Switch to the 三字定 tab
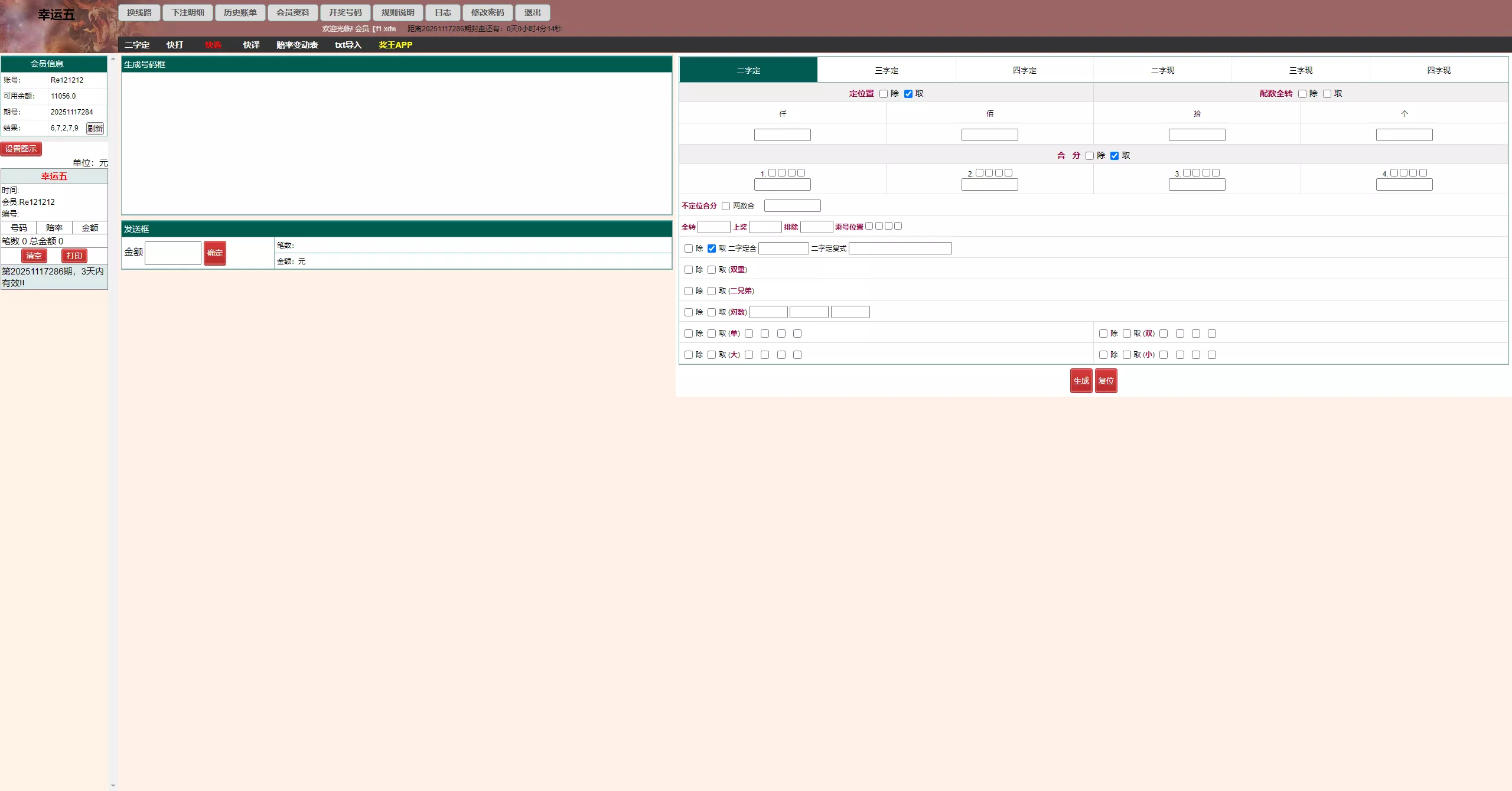Image resolution: width=1512 pixels, height=791 pixels. pyautogui.click(x=886, y=70)
